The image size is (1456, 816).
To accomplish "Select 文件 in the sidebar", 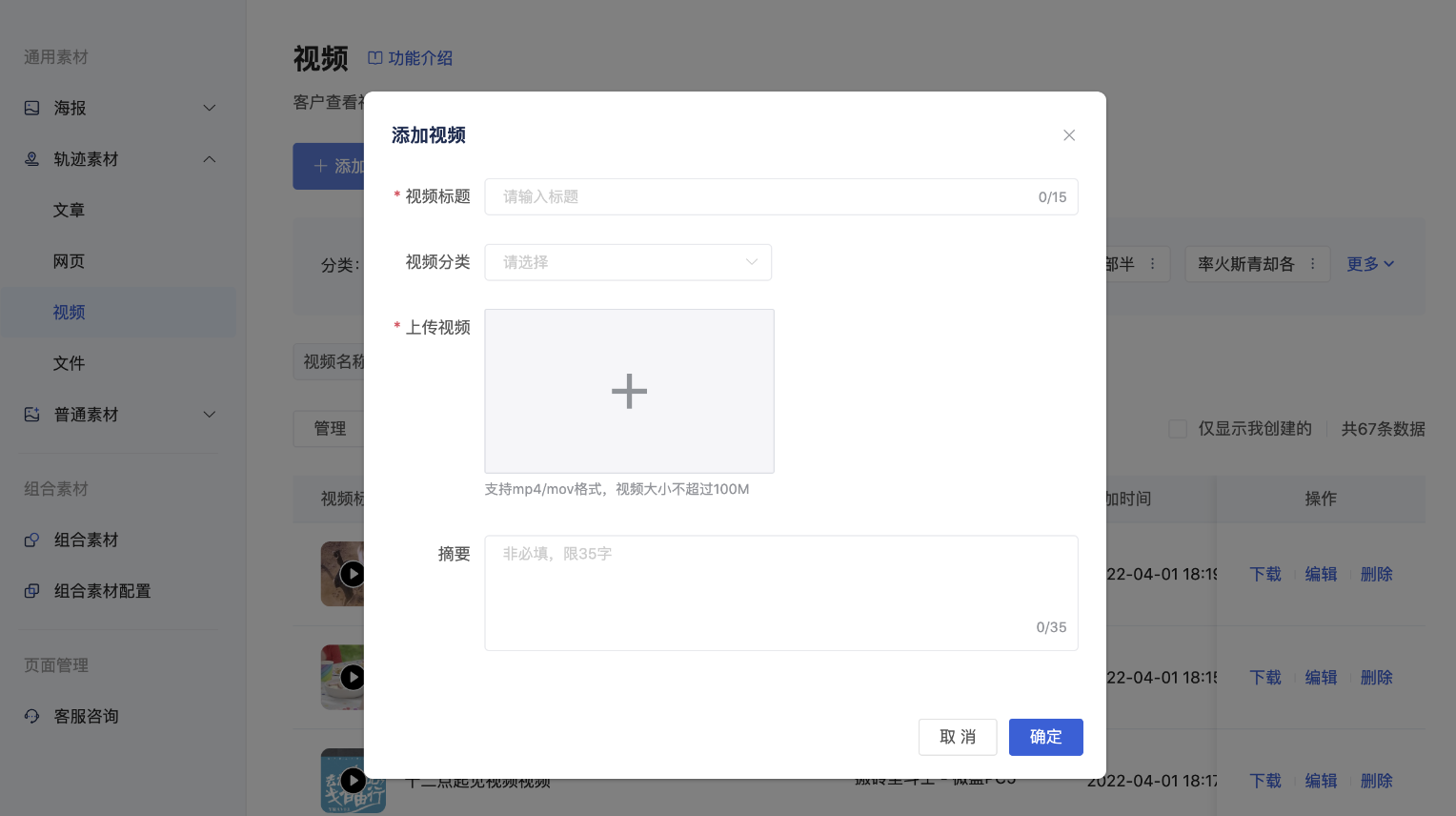I will point(69,363).
